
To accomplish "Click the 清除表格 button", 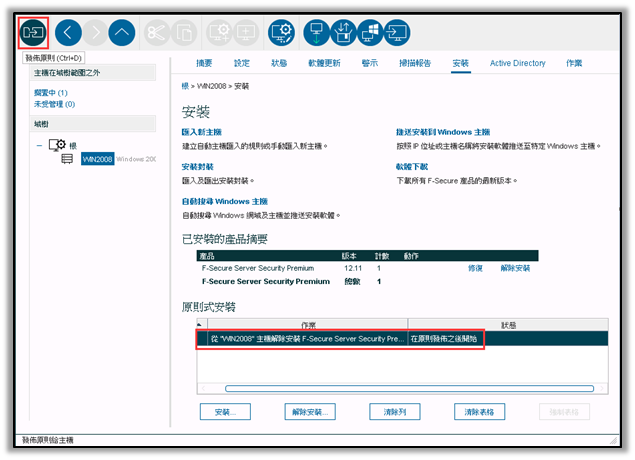I will pyautogui.click(x=479, y=412).
